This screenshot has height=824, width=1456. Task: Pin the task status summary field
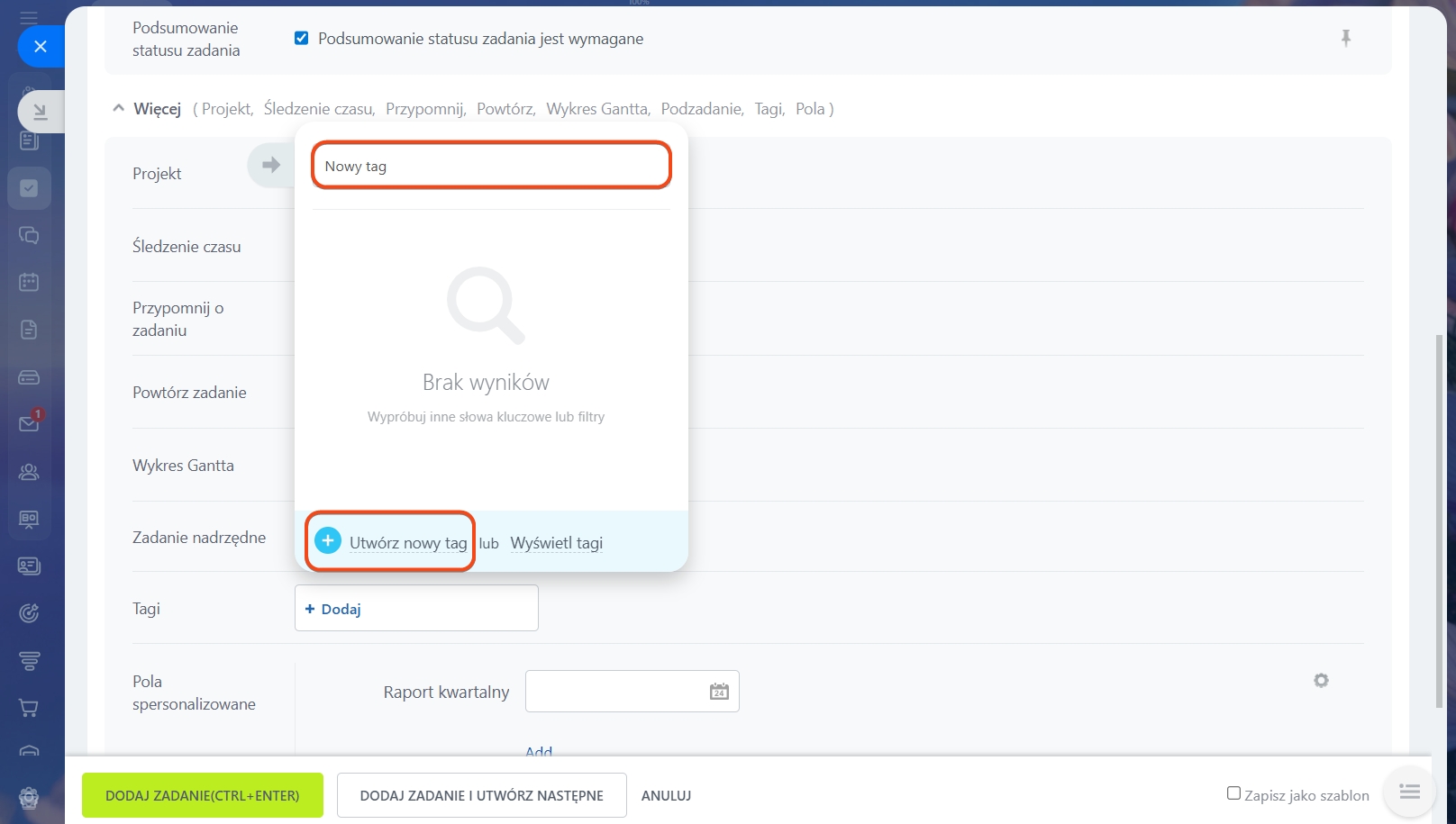click(x=1346, y=38)
